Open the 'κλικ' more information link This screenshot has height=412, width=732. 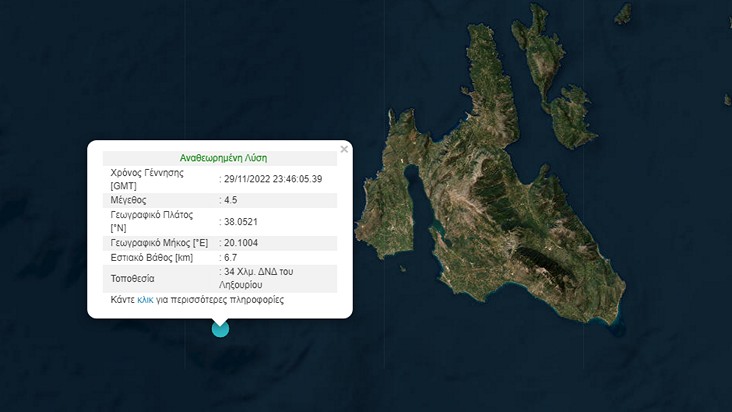coord(145,299)
